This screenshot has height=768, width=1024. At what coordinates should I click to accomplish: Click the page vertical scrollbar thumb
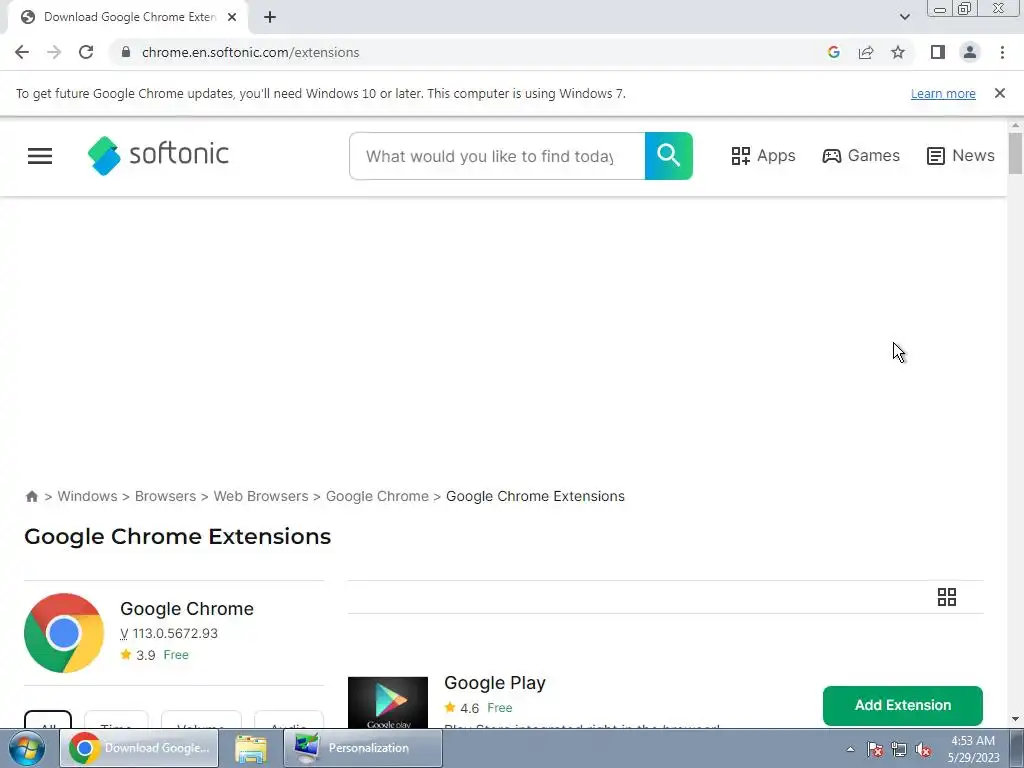1015,153
